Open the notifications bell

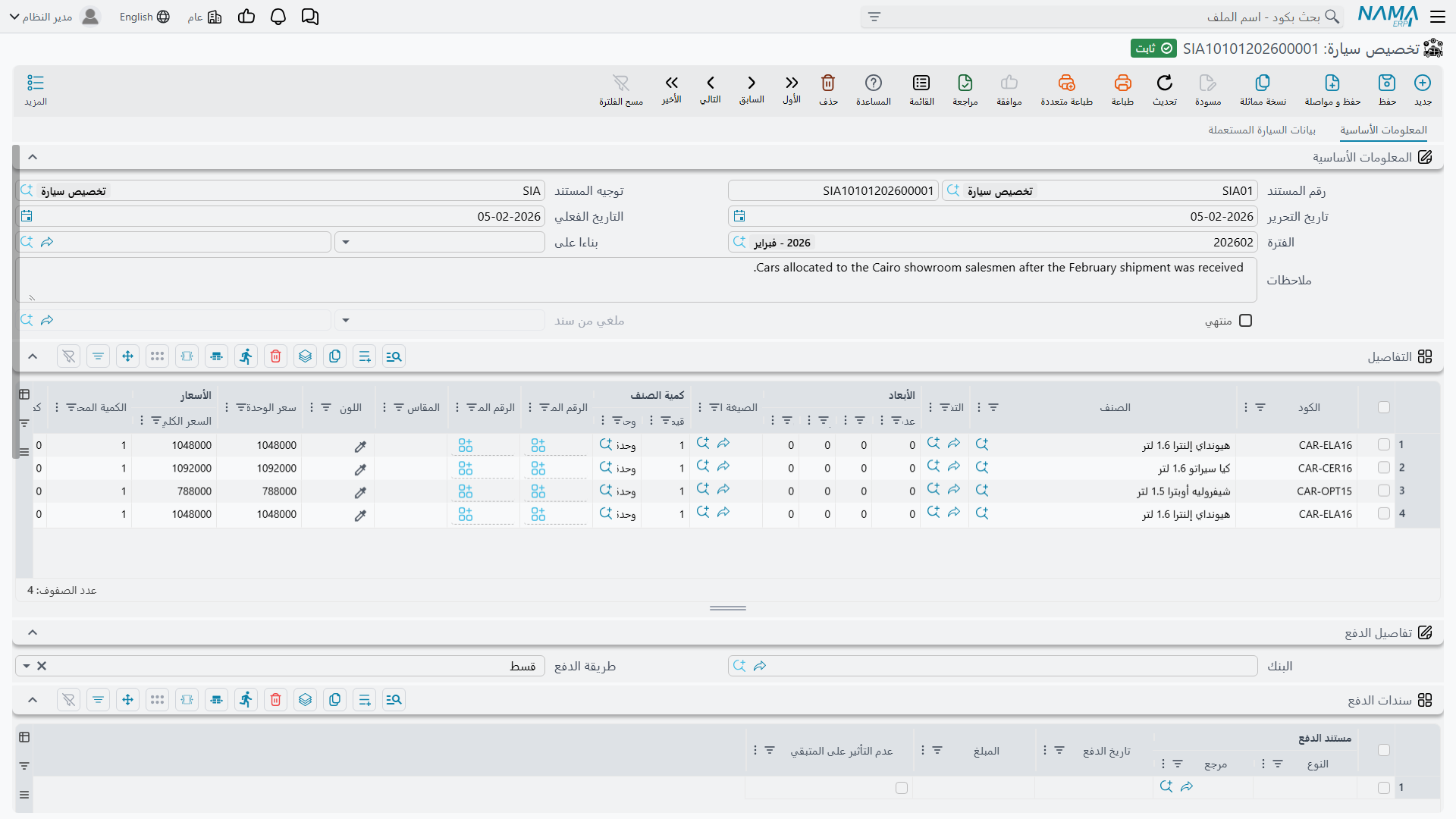pos(278,17)
